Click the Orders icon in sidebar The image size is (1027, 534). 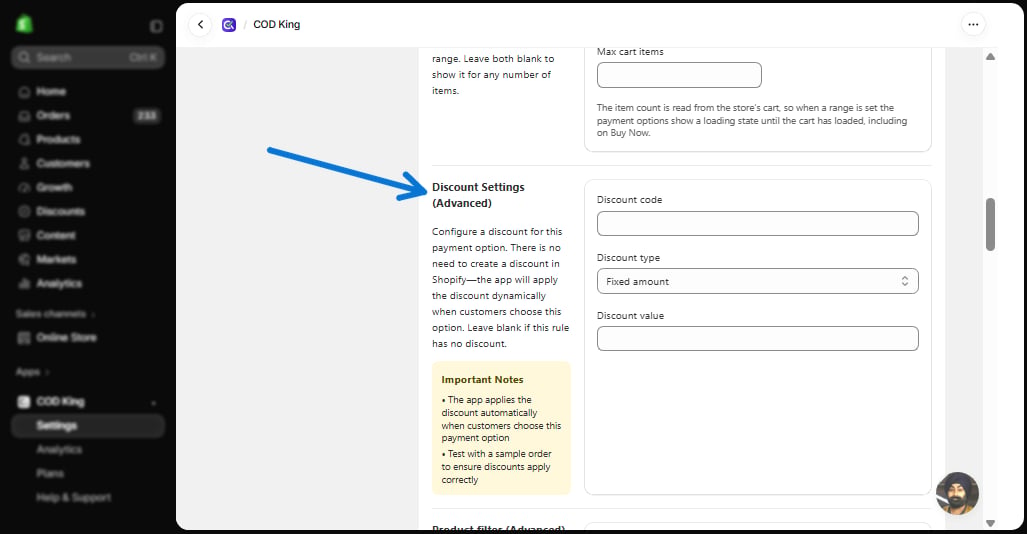(24, 116)
